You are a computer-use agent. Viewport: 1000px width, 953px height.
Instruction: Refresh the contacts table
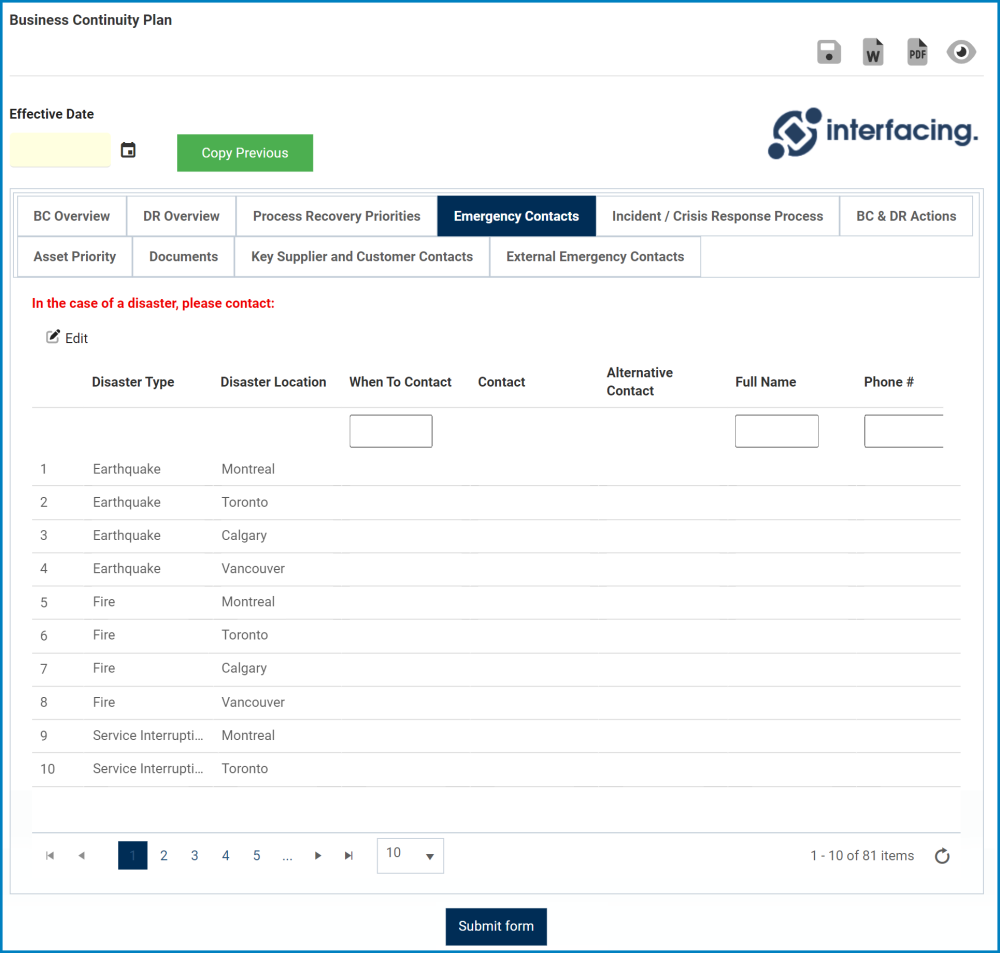click(x=942, y=855)
